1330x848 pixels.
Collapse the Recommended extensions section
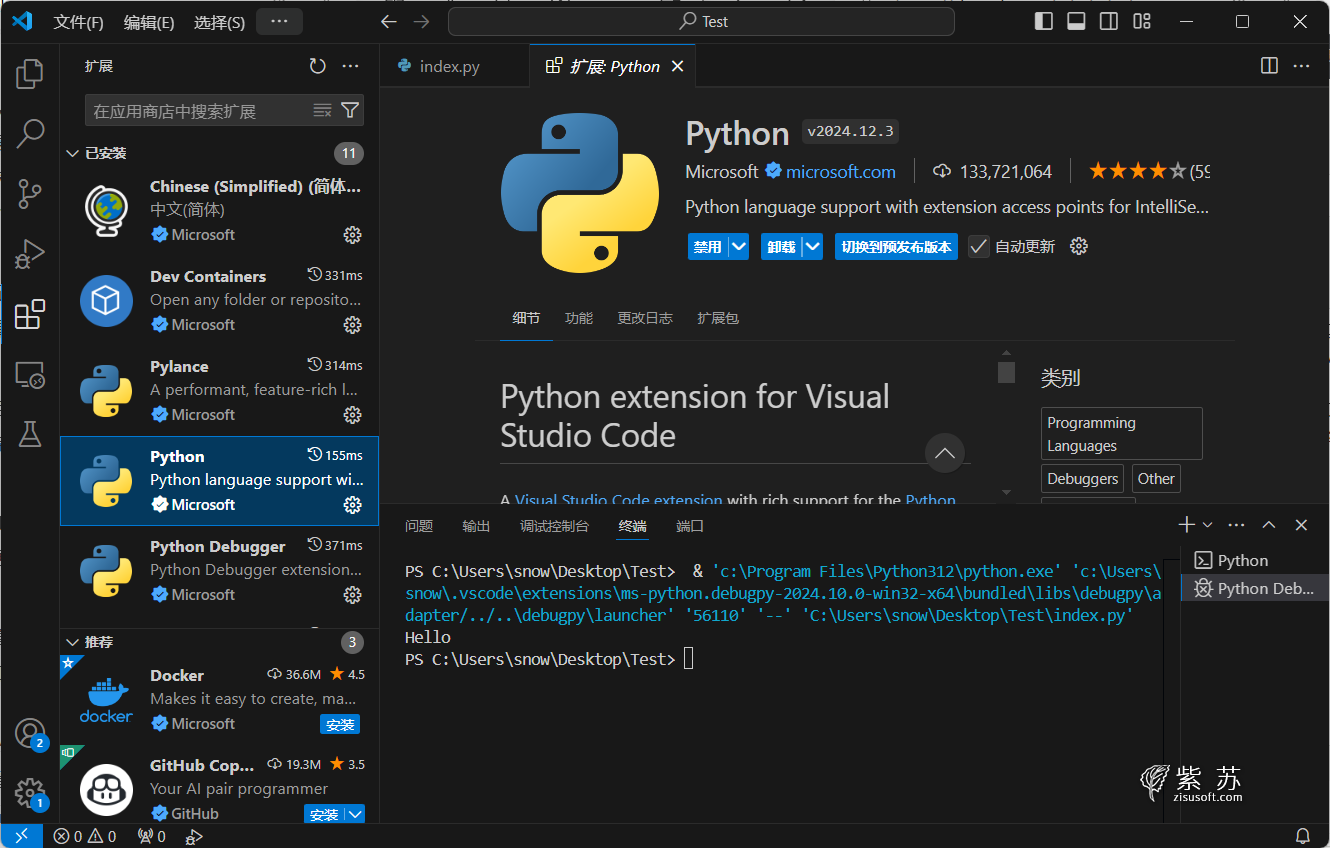[x=72, y=642]
